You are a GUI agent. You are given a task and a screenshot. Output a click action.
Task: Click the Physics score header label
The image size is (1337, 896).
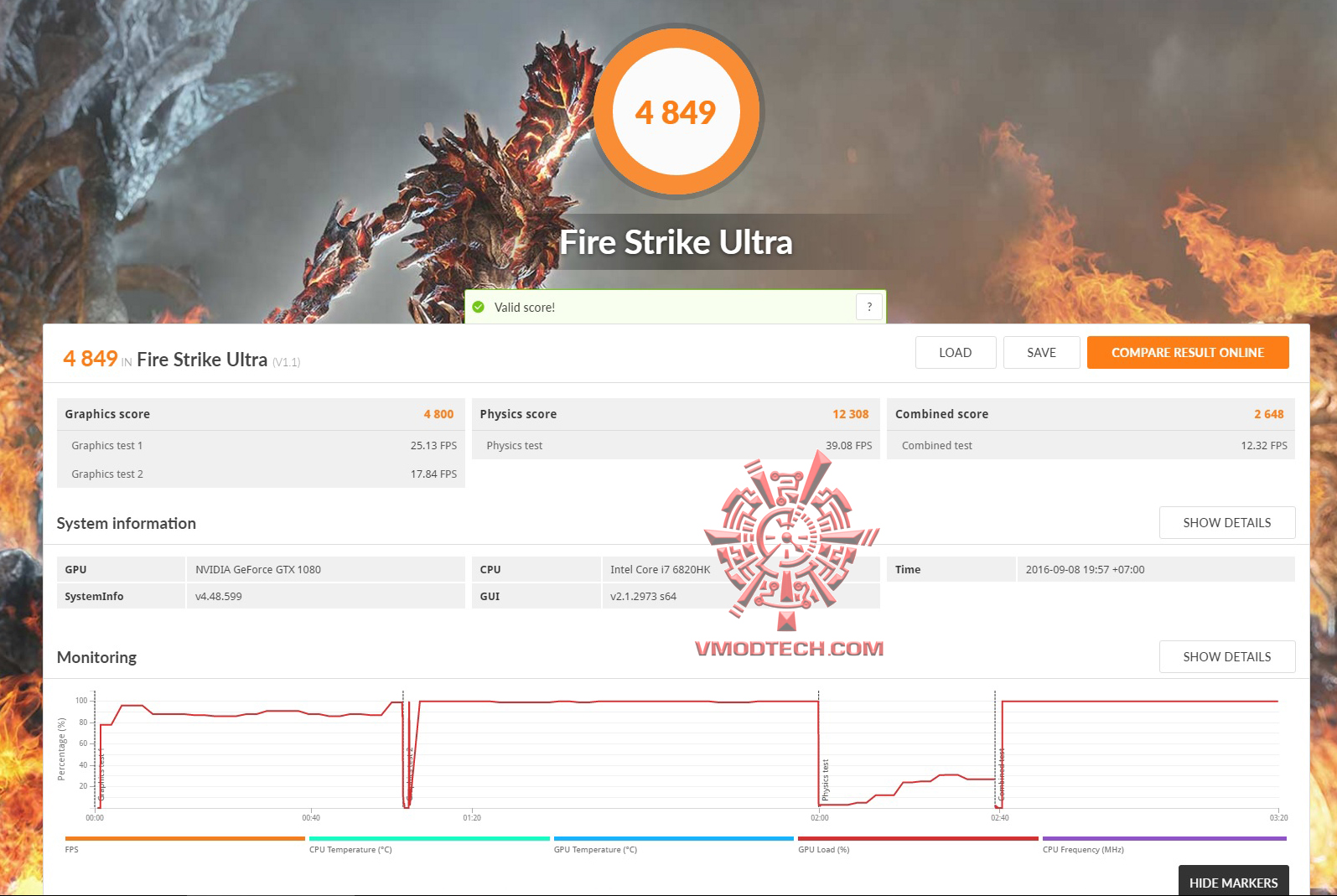[x=518, y=414]
